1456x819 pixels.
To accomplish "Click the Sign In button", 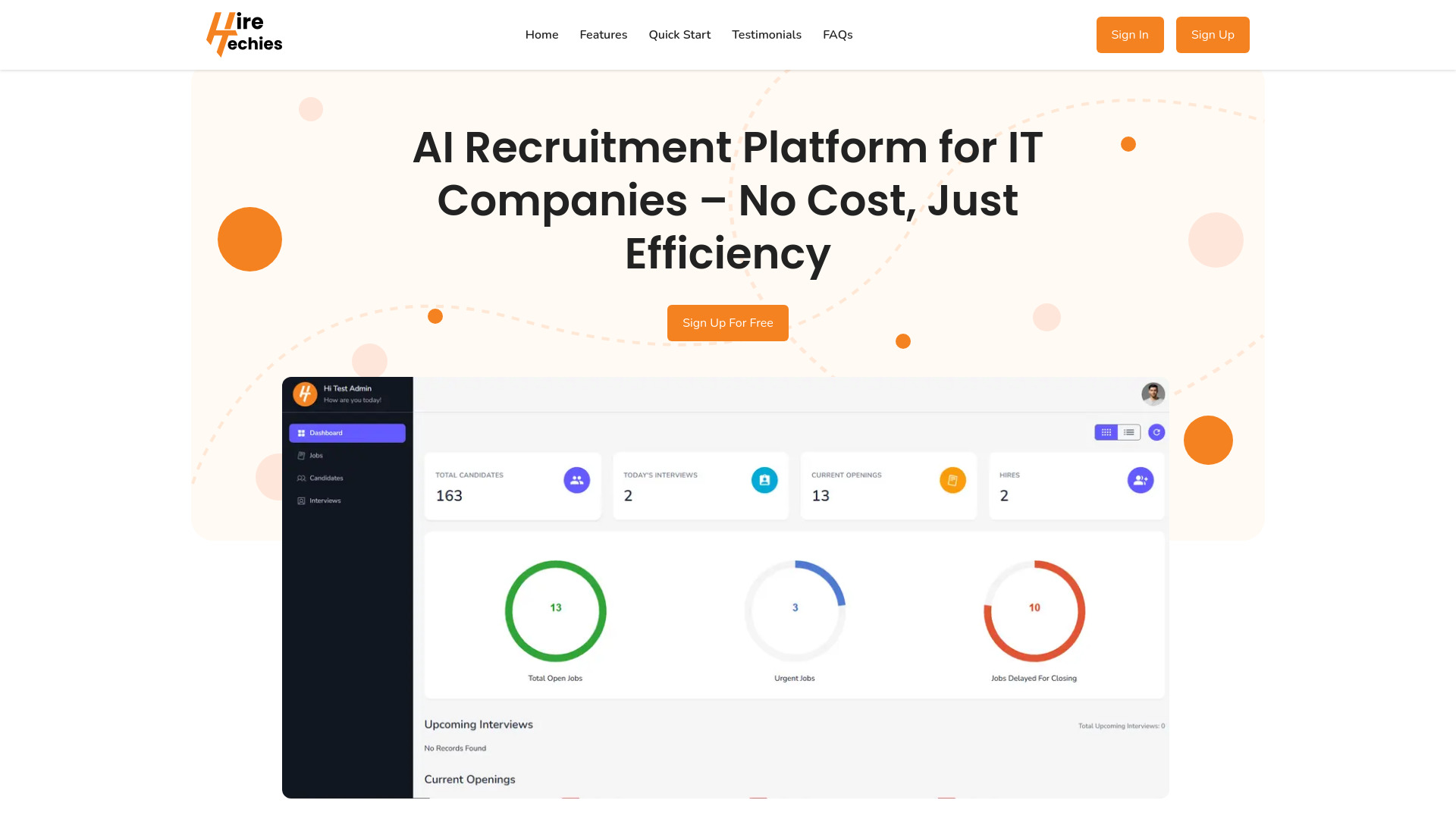I will (x=1130, y=35).
